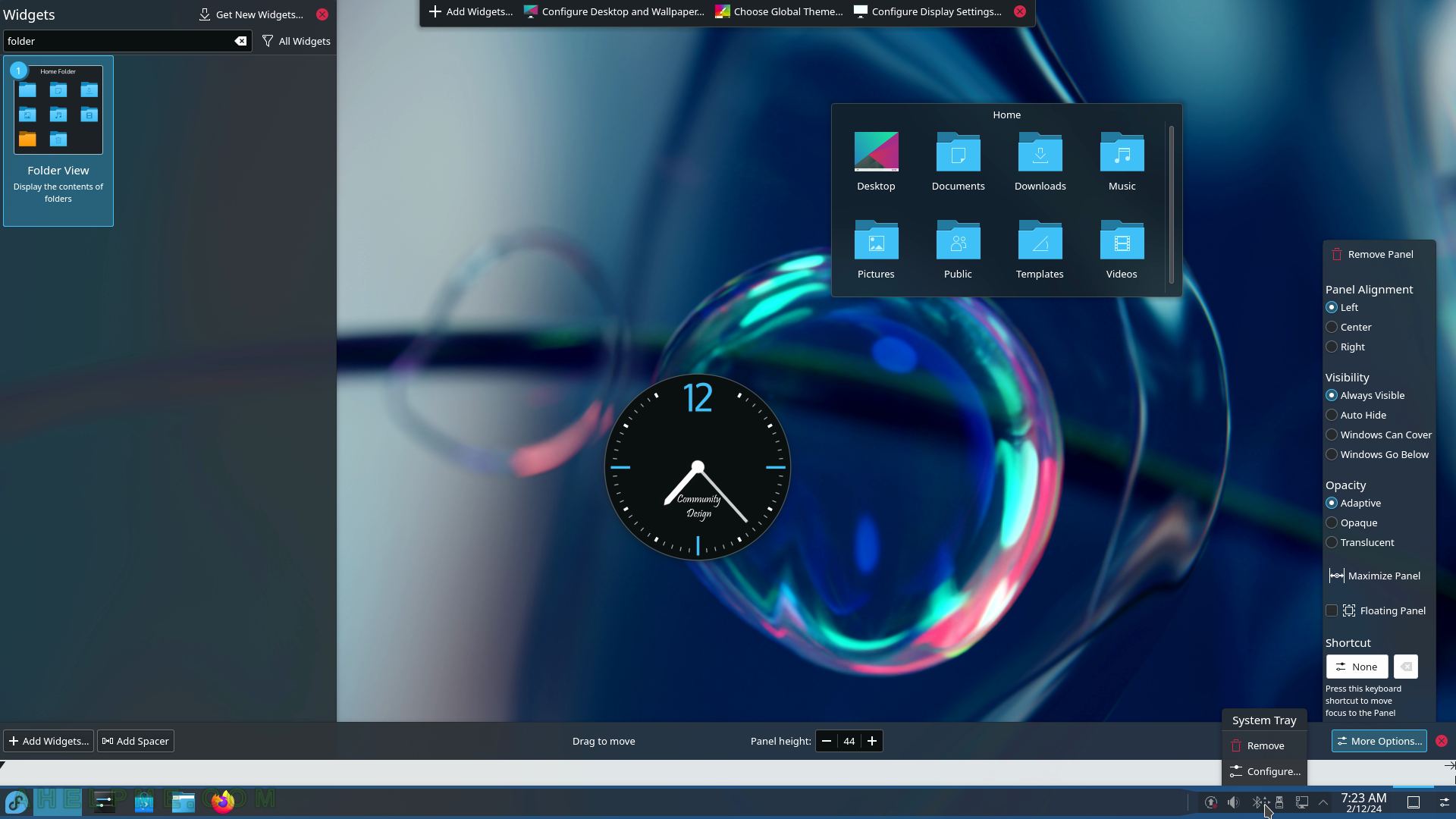This screenshot has width=1456, height=819.
Task: Decrease panel height with minus button
Action: pos(827,741)
